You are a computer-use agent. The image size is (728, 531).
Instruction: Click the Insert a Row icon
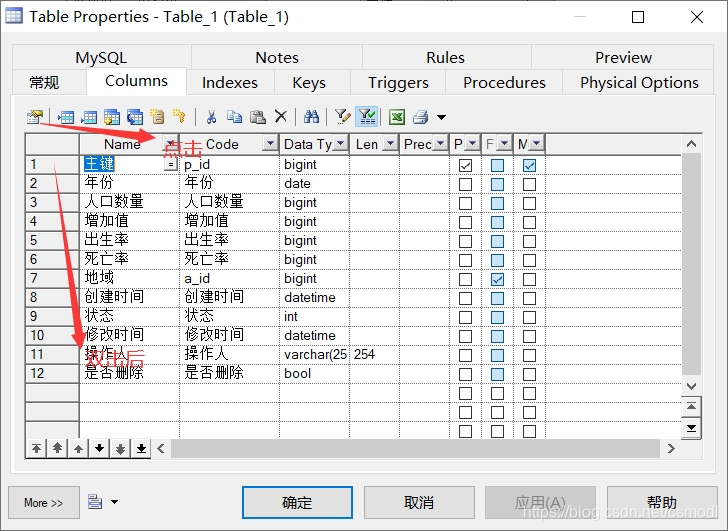(x=65, y=117)
